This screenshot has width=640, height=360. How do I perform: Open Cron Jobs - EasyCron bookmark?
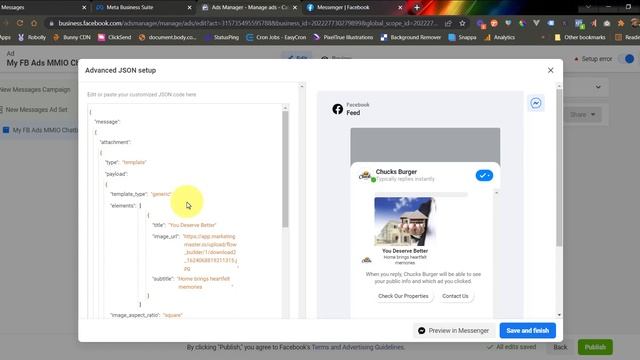click(x=276, y=37)
